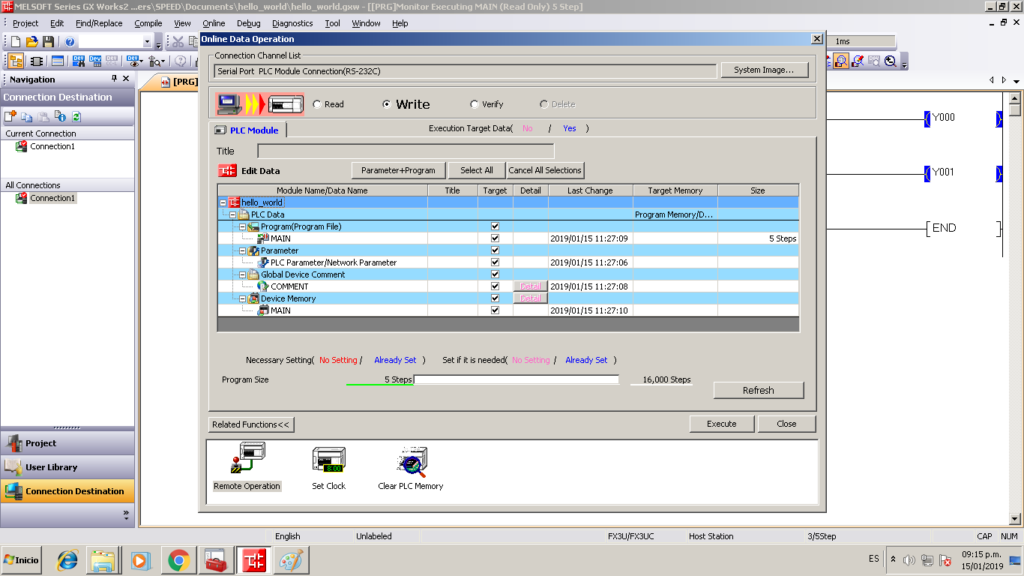Click the chip-shaped module icon in toolbar
Viewport: 1024px width, 576px height.
37,61
